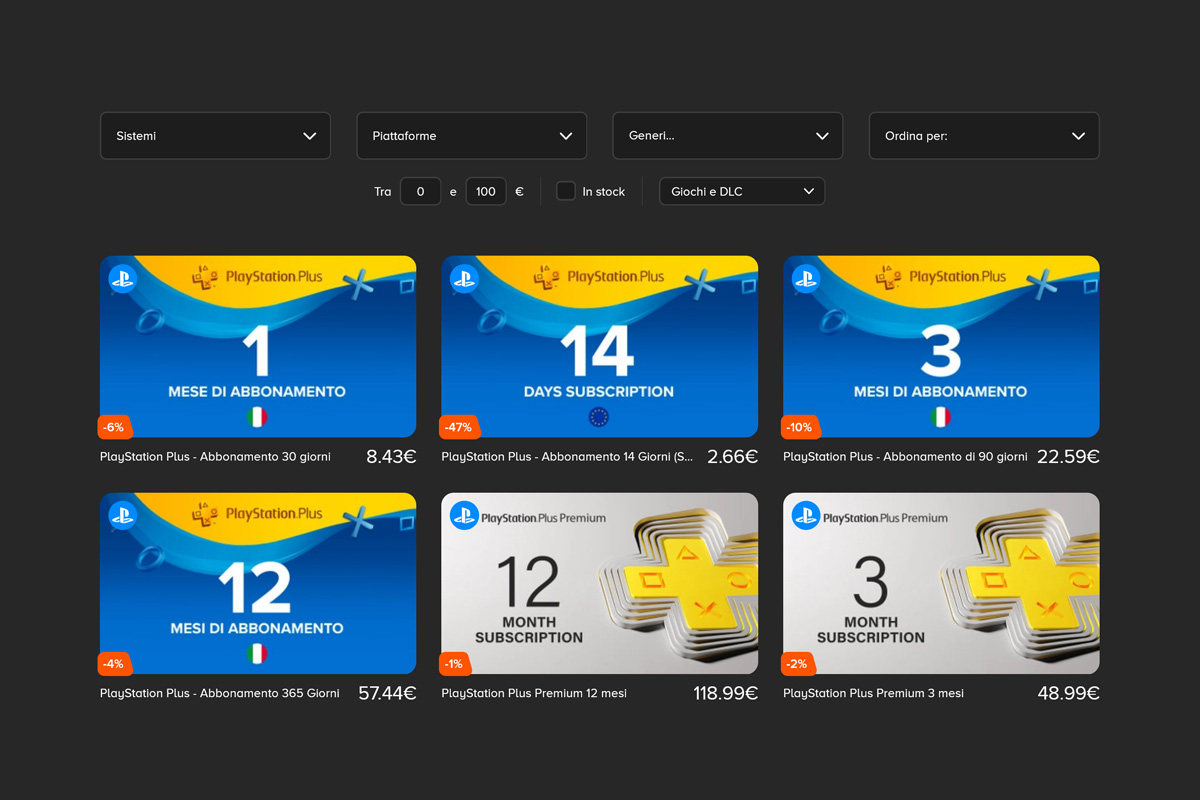
Task: Click the minimum price field showing 0
Action: (x=420, y=191)
